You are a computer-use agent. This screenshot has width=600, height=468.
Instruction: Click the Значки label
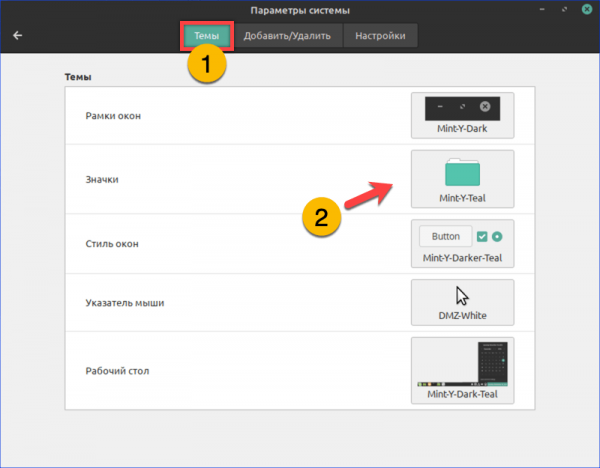(102, 179)
